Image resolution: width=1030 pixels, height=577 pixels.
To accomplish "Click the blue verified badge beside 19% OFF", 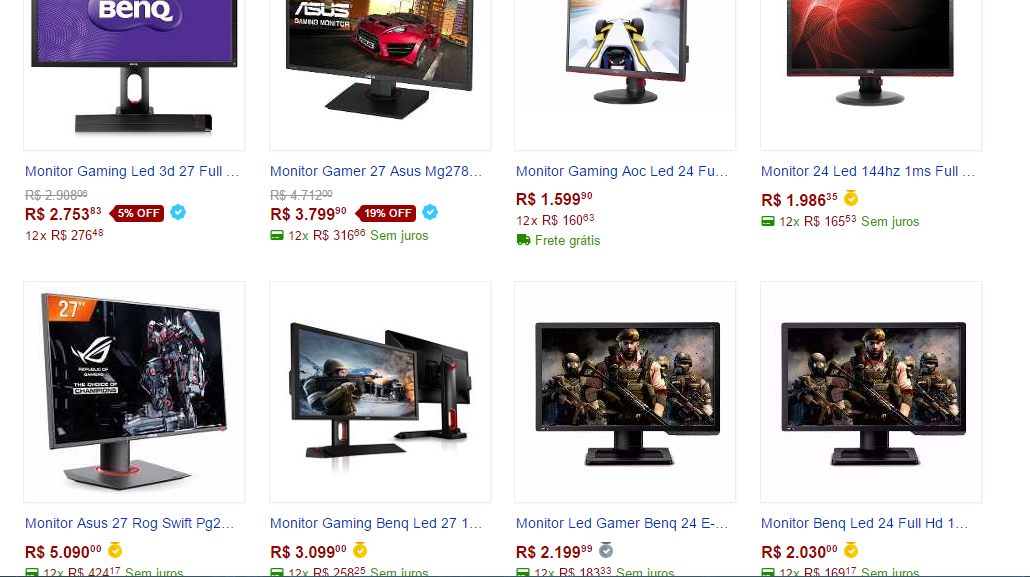I will (x=430, y=212).
